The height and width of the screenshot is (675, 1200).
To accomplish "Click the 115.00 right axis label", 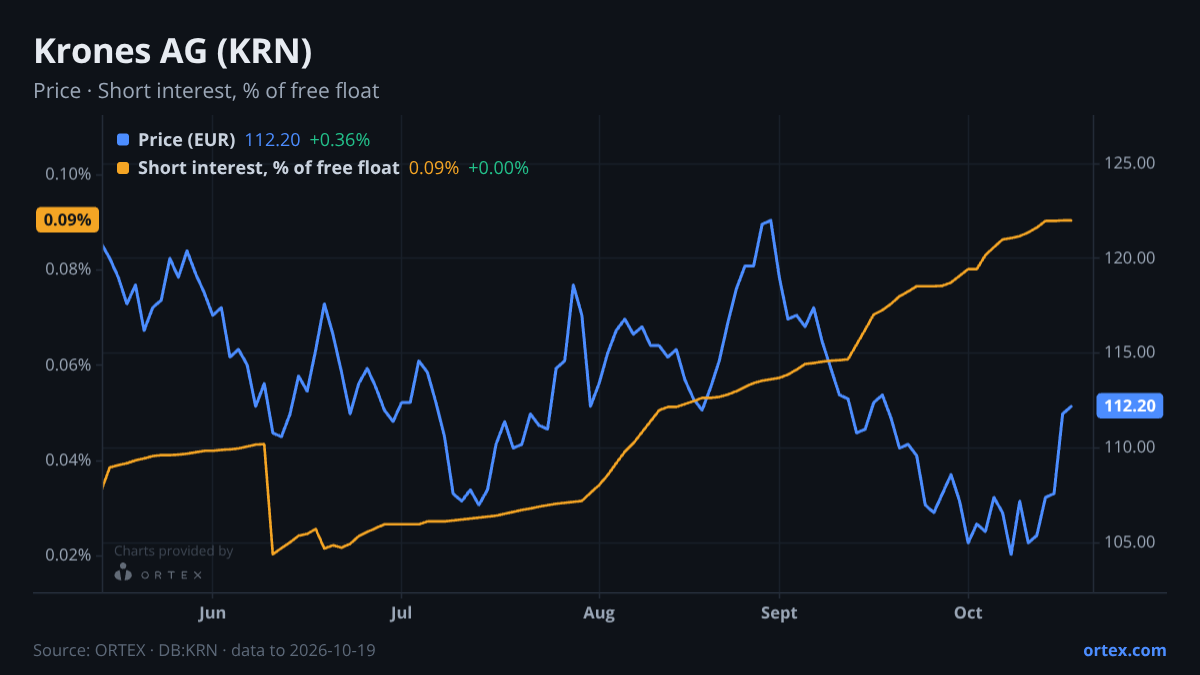I will (x=1130, y=352).
